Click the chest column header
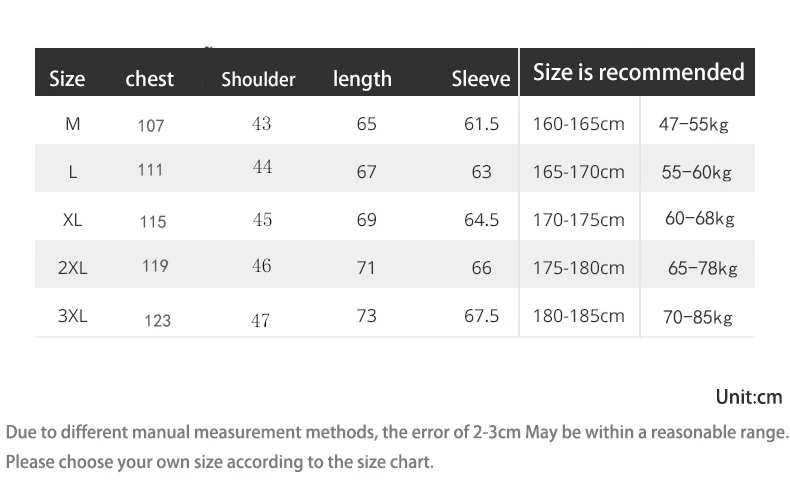This screenshot has width=790, height=500. 150,79
